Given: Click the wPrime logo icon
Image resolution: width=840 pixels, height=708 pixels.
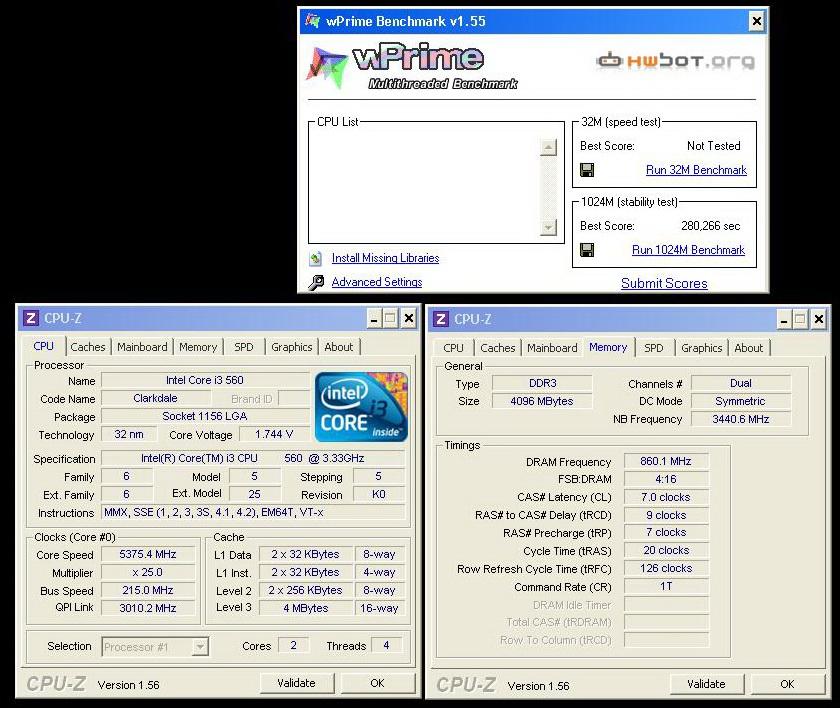Looking at the screenshot, I should 327,66.
